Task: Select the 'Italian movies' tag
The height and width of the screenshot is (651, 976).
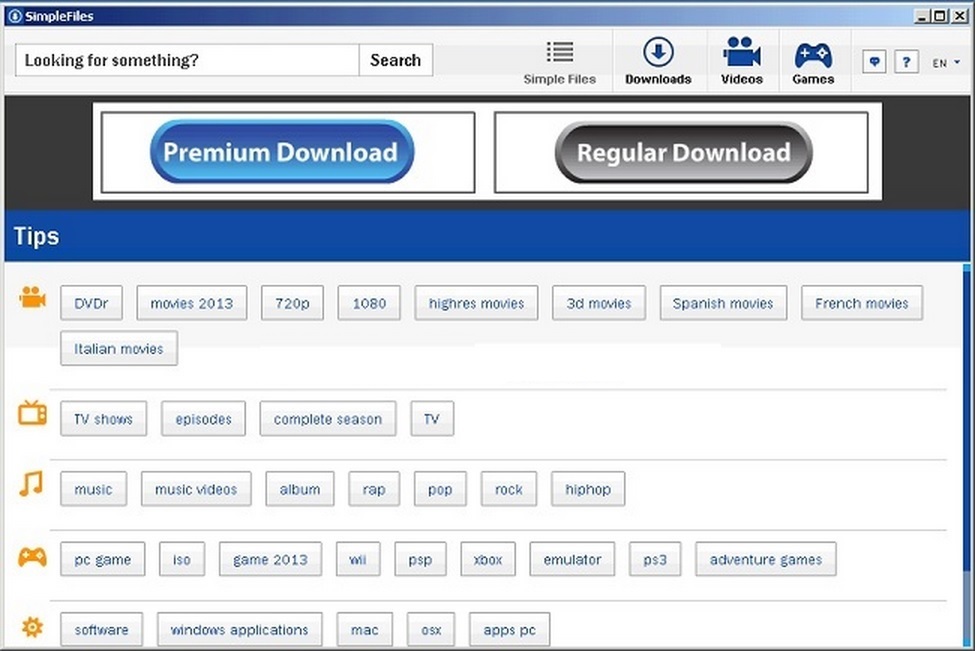Action: click(119, 349)
